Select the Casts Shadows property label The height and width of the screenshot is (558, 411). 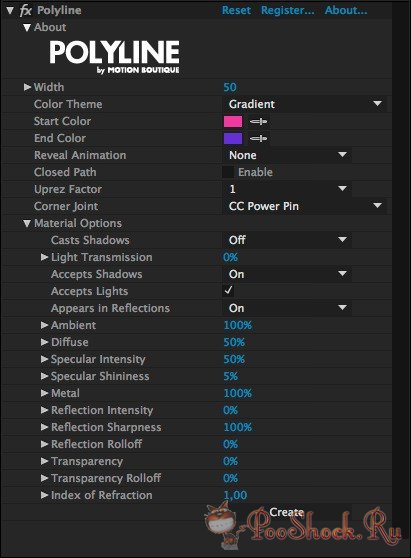click(90, 240)
